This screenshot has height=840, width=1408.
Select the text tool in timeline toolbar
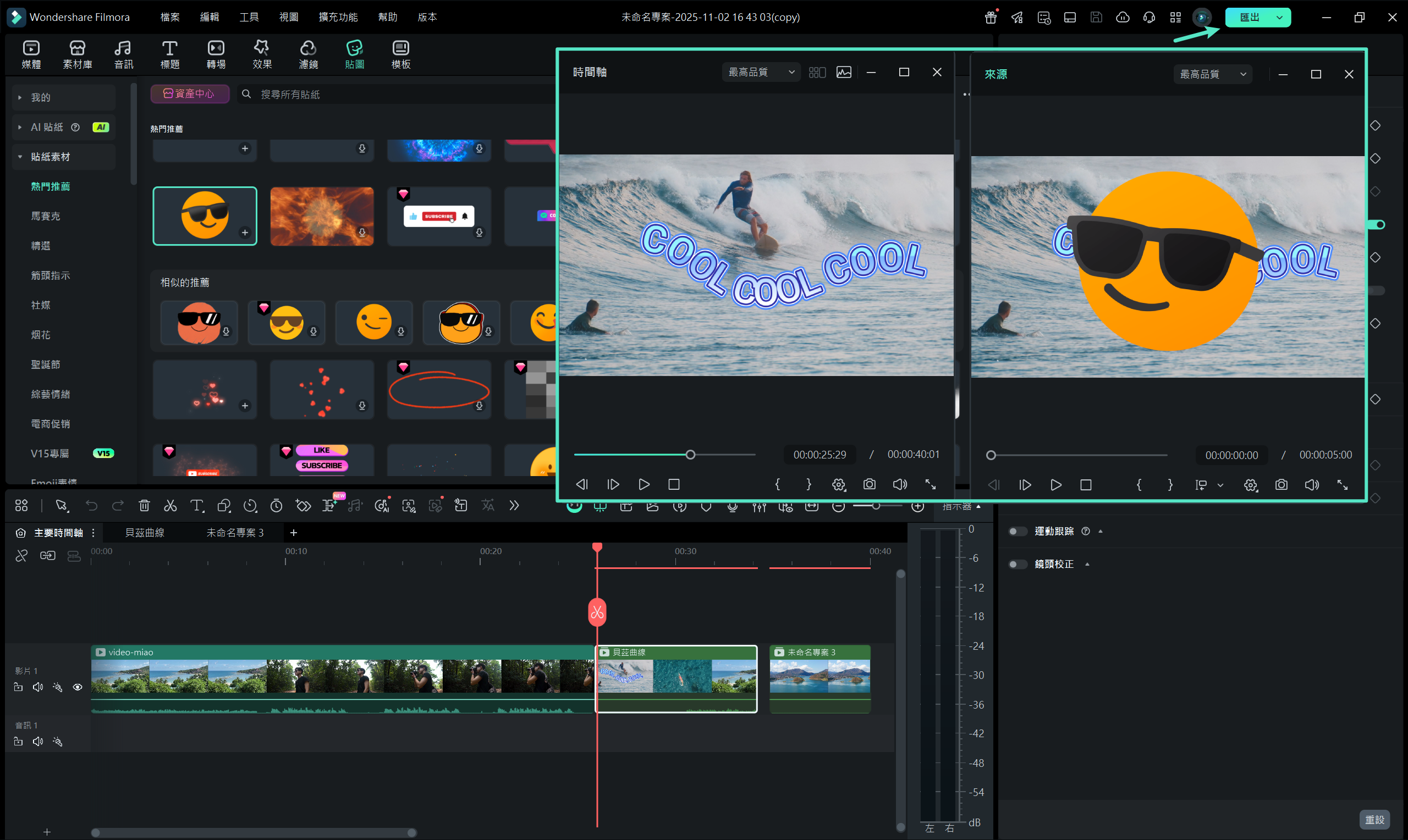(196, 505)
